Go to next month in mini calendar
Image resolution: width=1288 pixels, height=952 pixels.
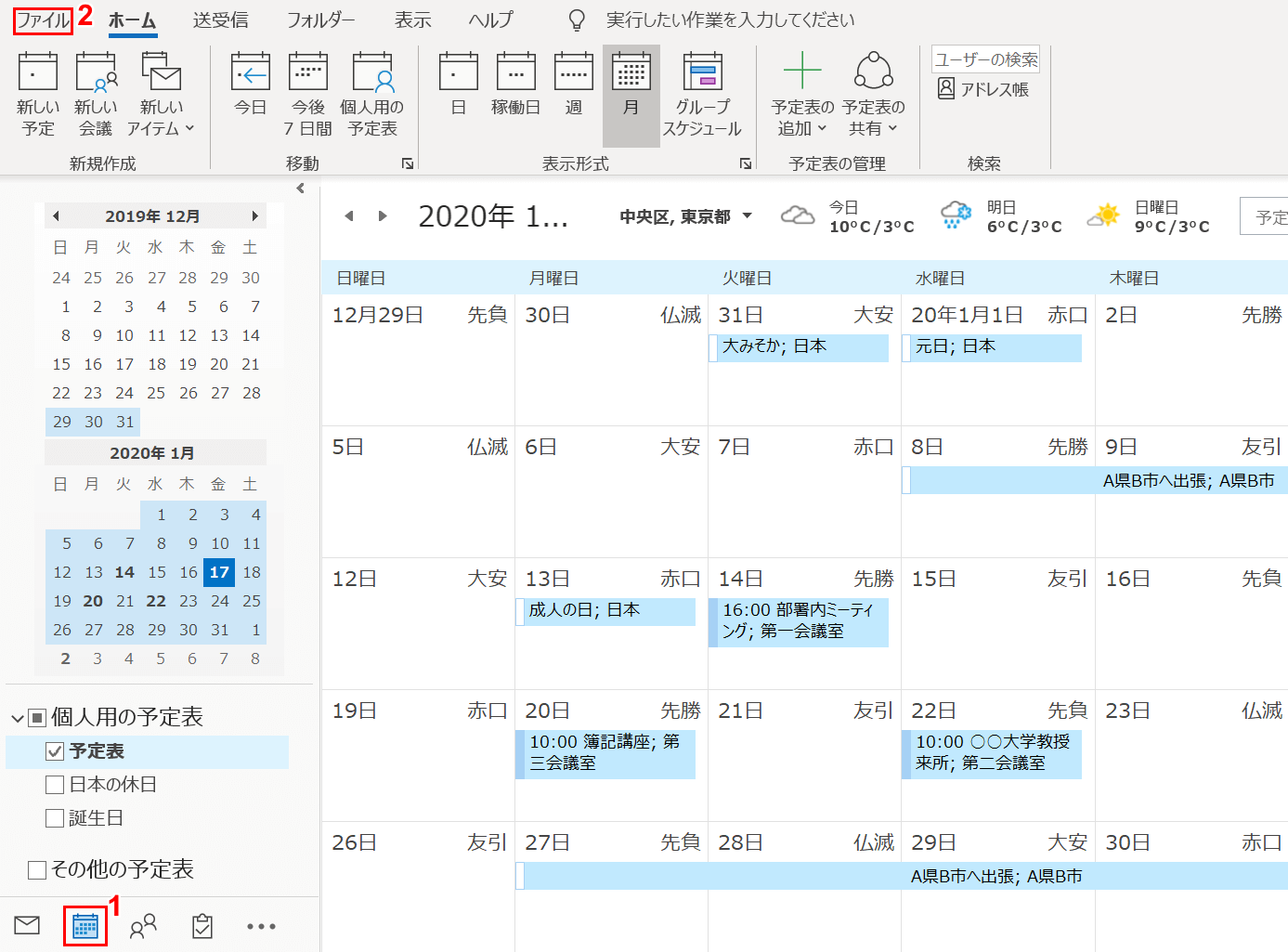pos(254,216)
